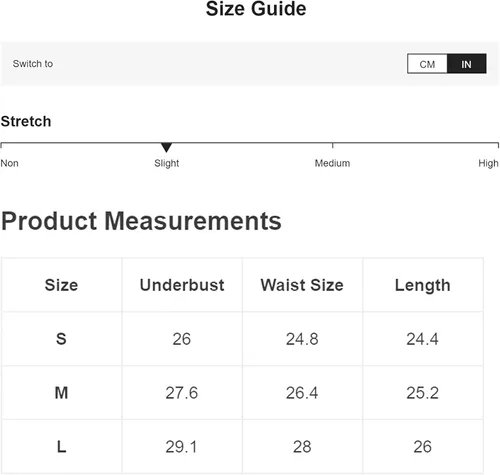Click the High stretch label

[x=488, y=163]
